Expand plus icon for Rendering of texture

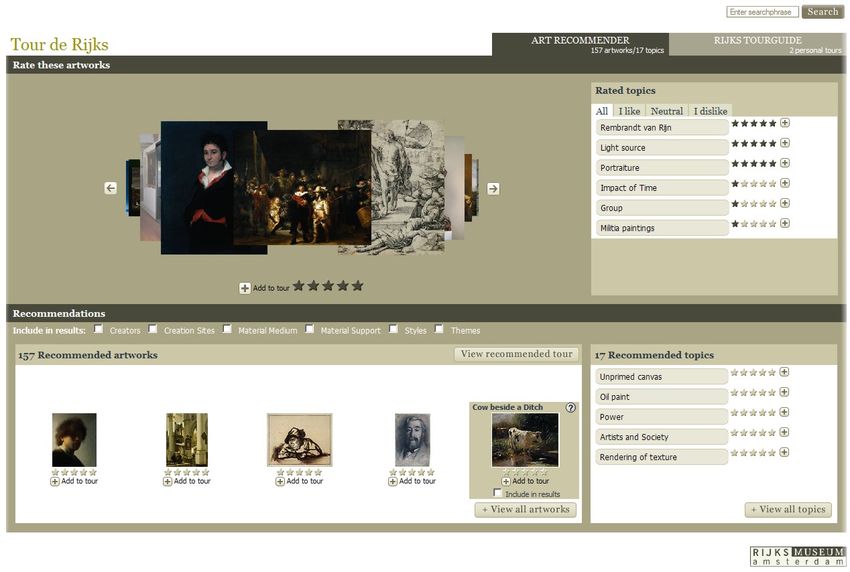[x=784, y=452]
